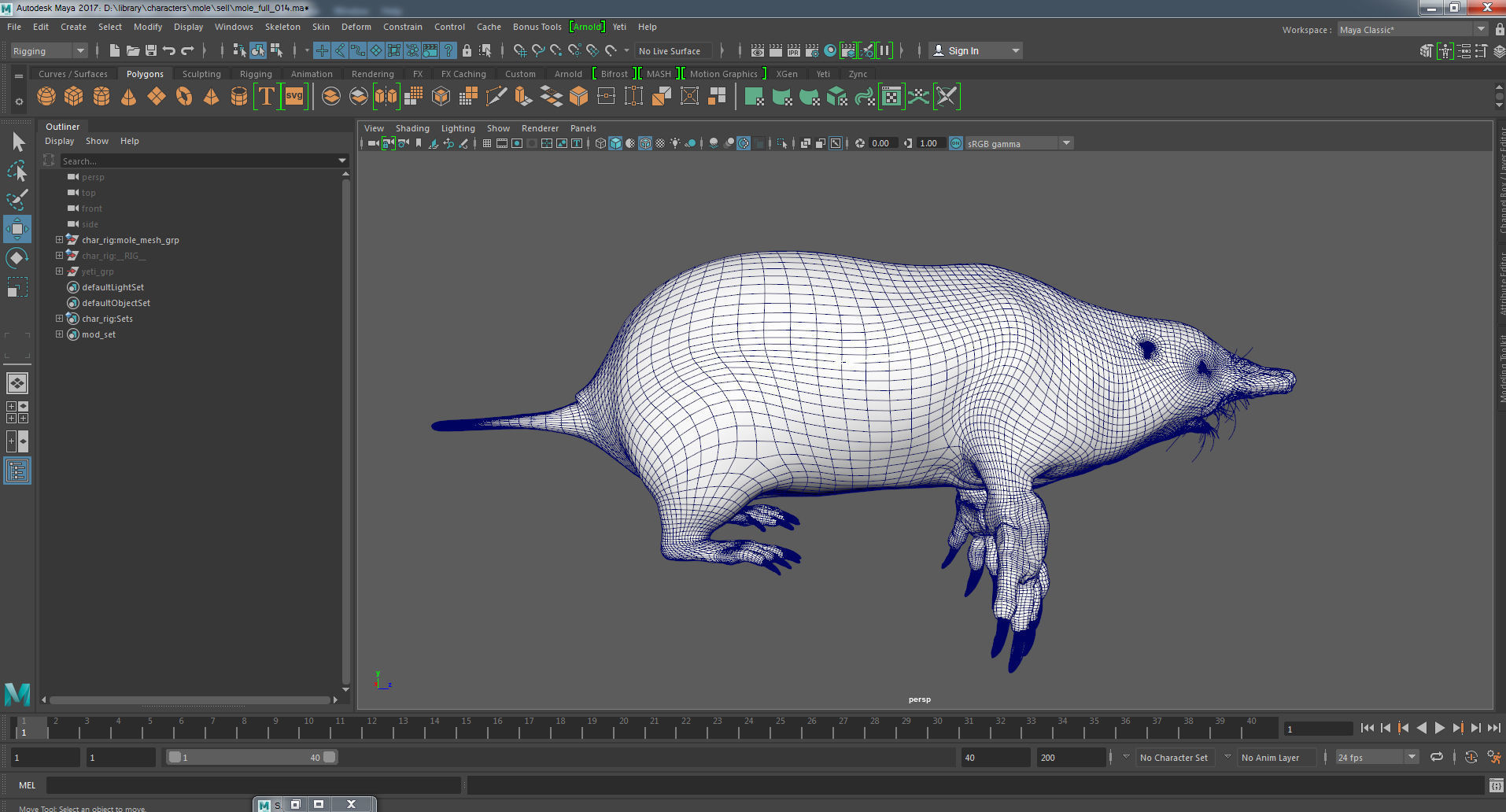Go to start of playback range
The height and width of the screenshot is (812, 1506).
(x=1368, y=728)
